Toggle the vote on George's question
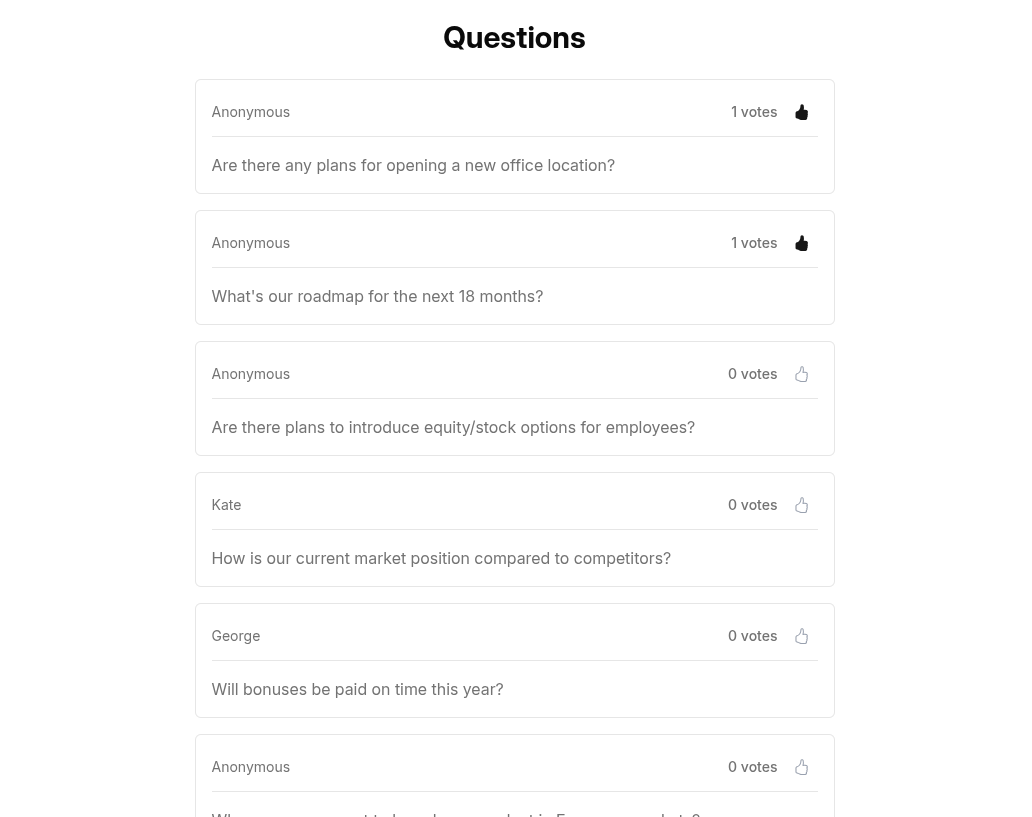Screen dimensions: 1032x817 click(x=801, y=636)
